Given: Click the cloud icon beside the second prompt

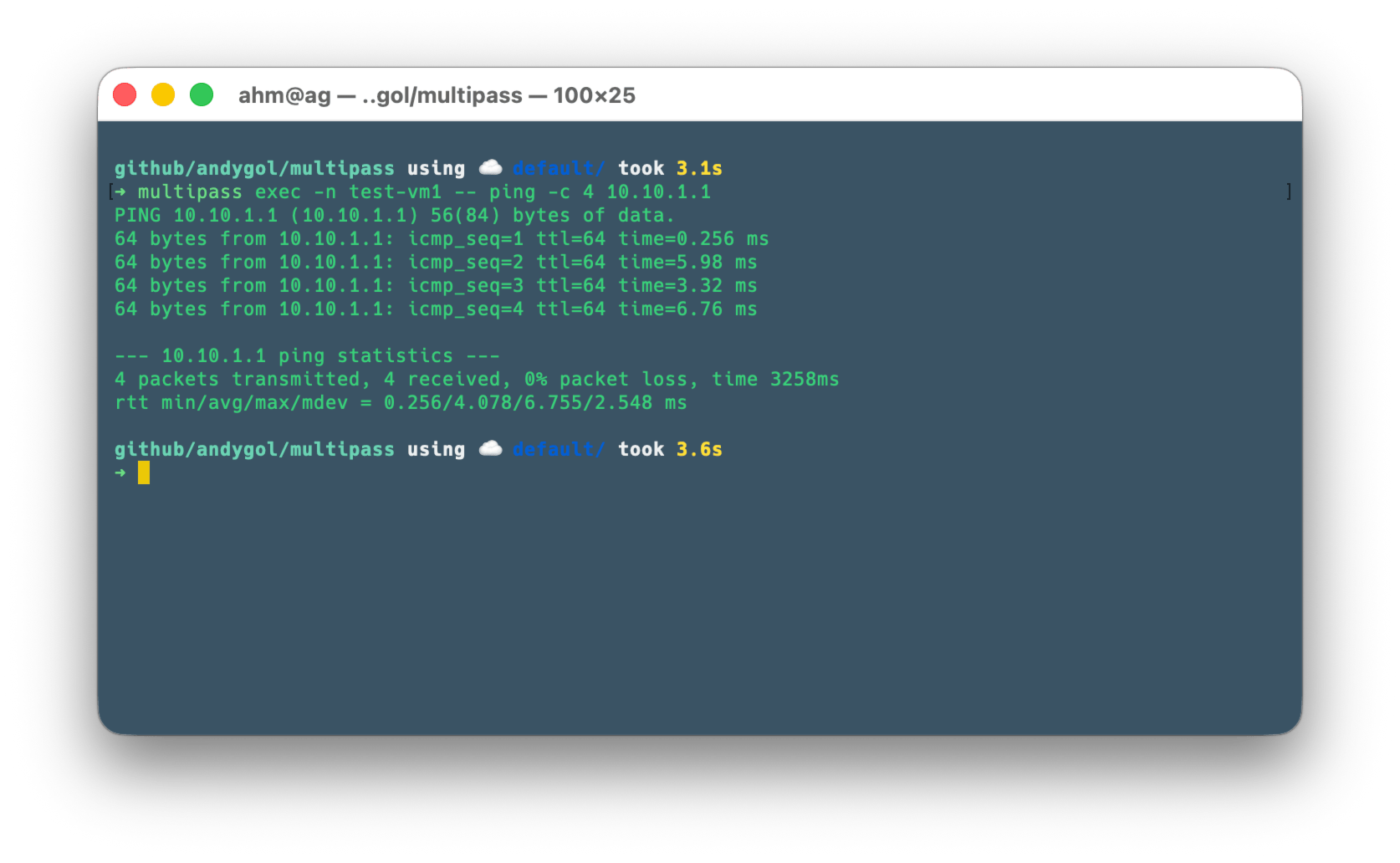Looking at the screenshot, I should click(491, 447).
